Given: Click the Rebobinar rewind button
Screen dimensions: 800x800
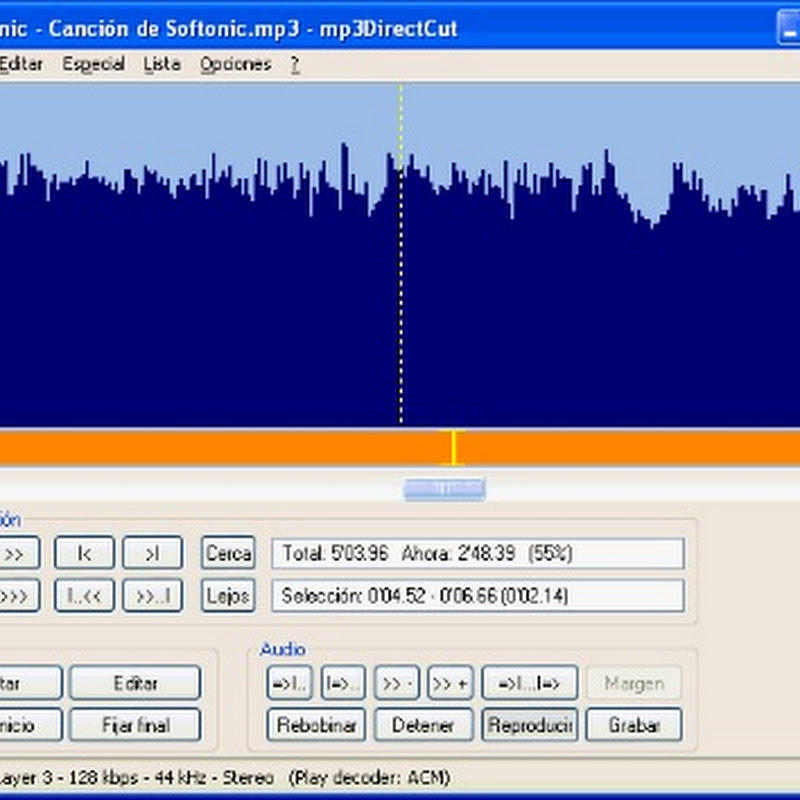Looking at the screenshot, I should [316, 725].
